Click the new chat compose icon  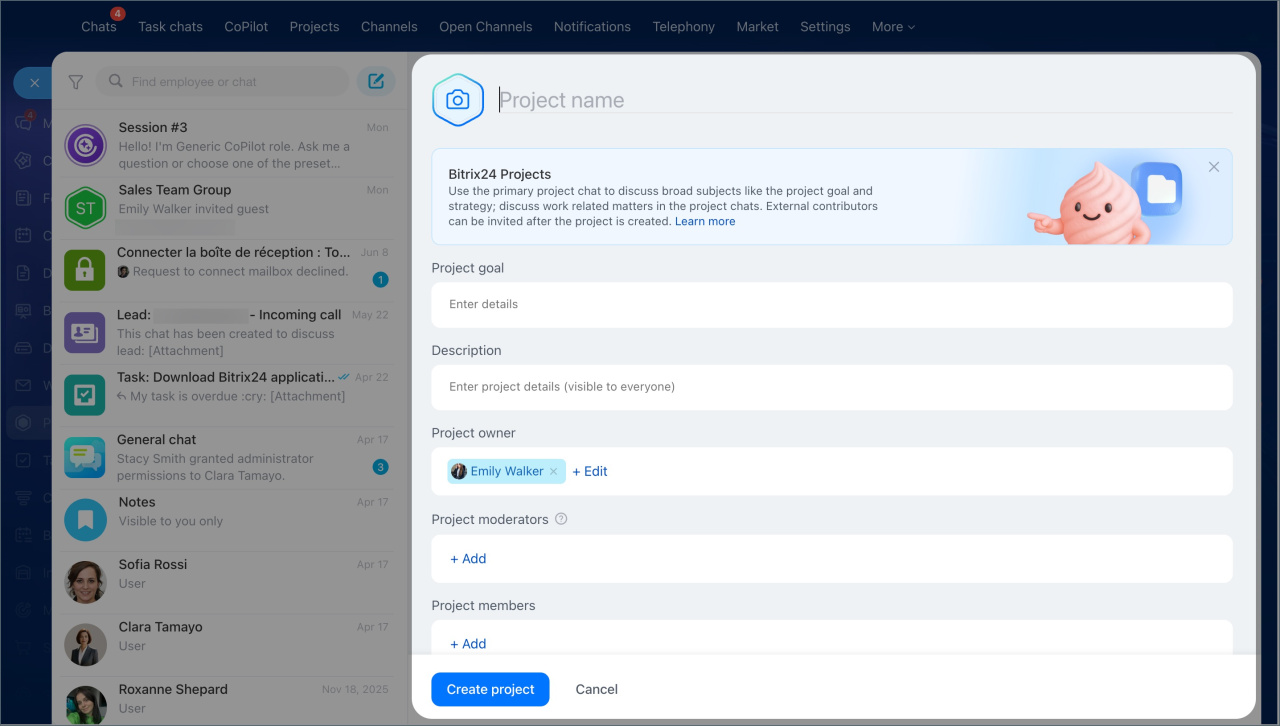click(x=376, y=82)
